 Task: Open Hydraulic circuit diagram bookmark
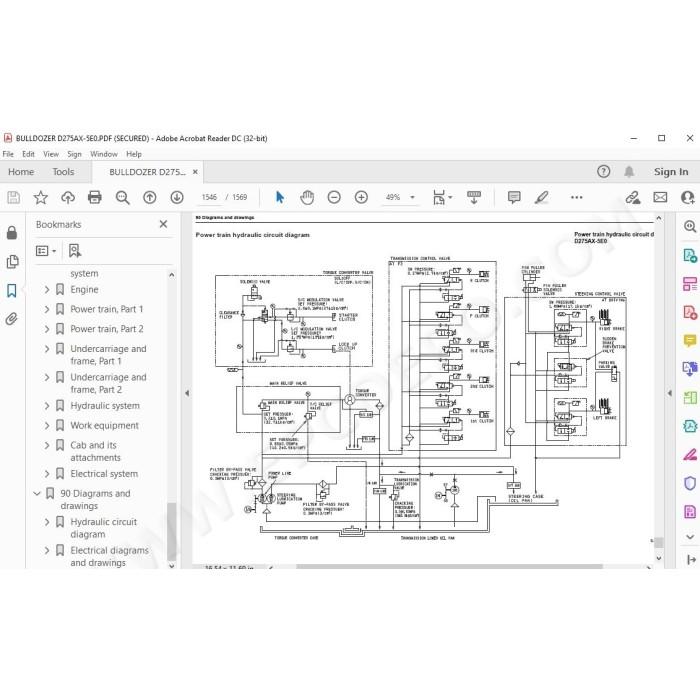point(103,528)
